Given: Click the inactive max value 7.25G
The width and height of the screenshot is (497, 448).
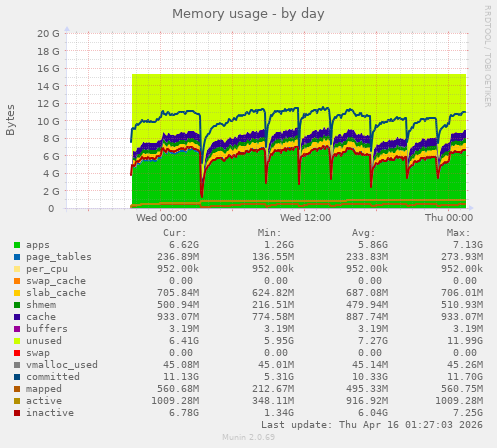Looking at the screenshot, I should [468, 413].
